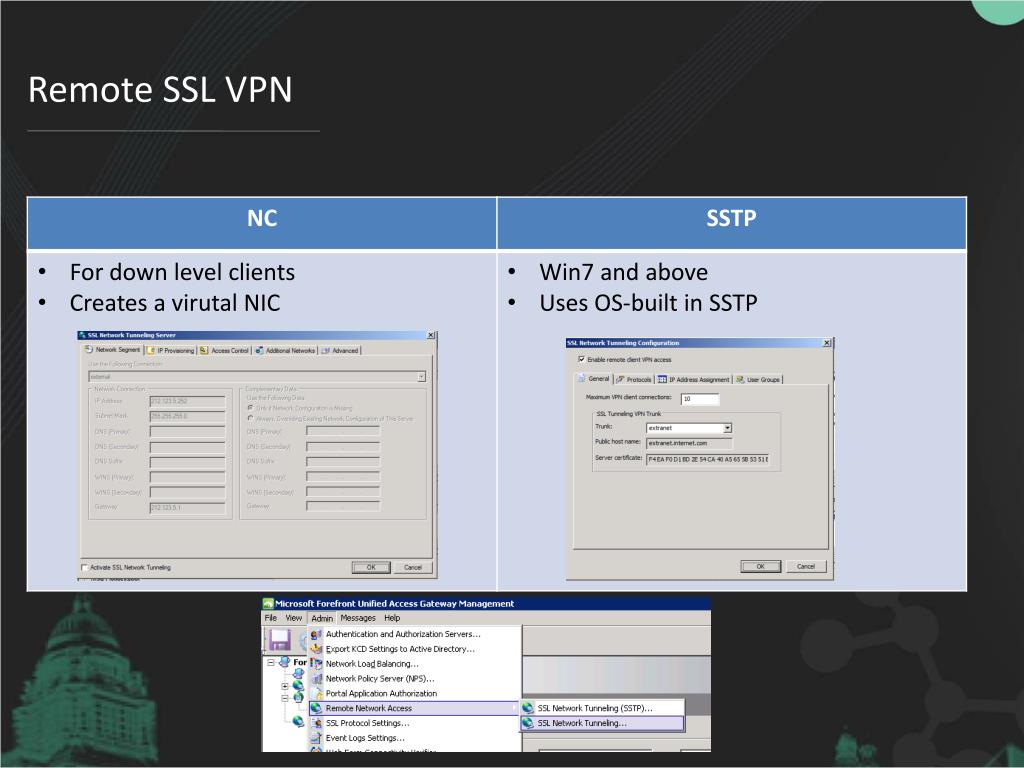Click OK in SSL Network Tunneling Server
Image resolution: width=1024 pixels, height=768 pixels.
pyautogui.click(x=371, y=568)
